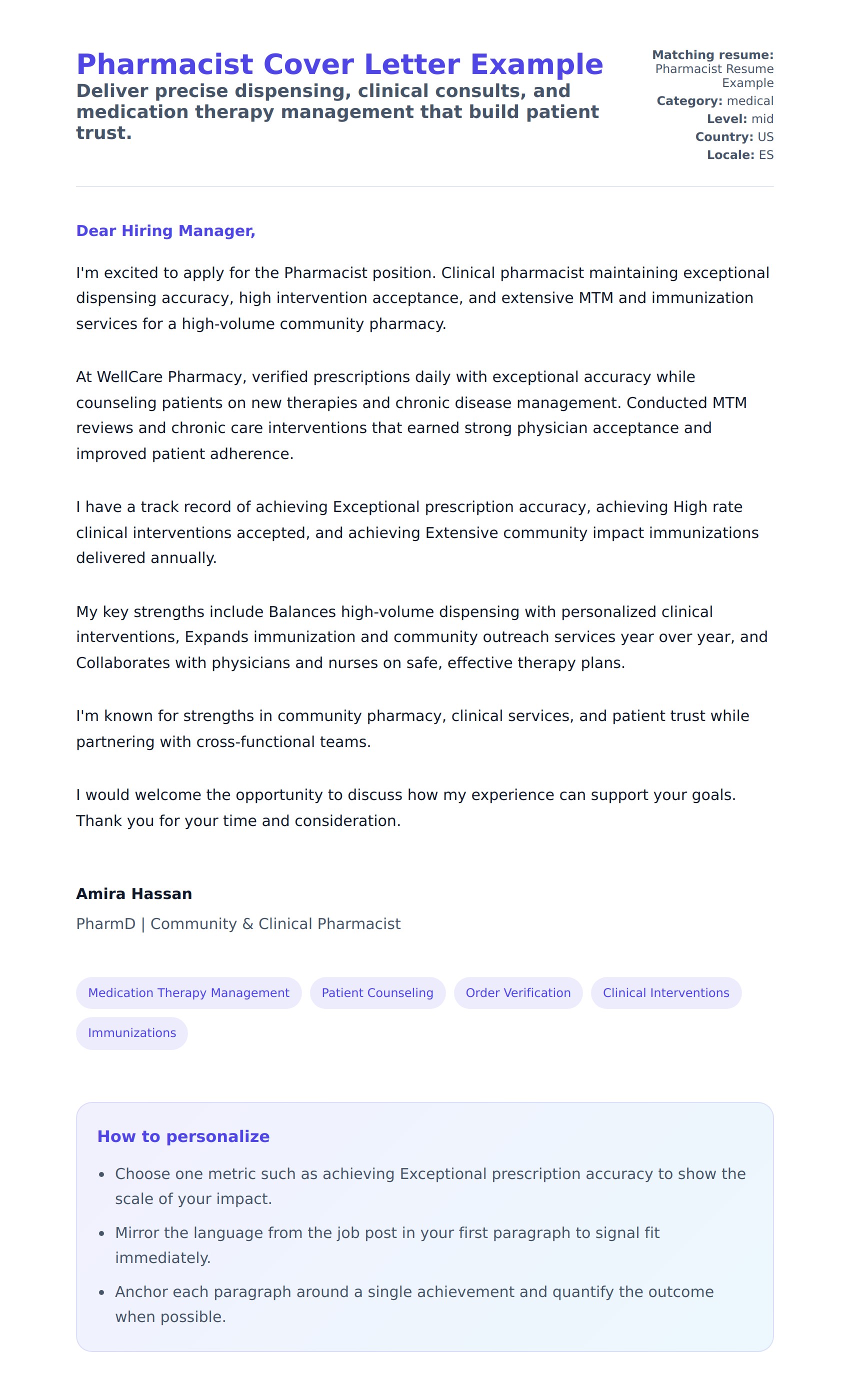Click the Level: mid label
Screen dimensions: 850x1400
(x=740, y=119)
